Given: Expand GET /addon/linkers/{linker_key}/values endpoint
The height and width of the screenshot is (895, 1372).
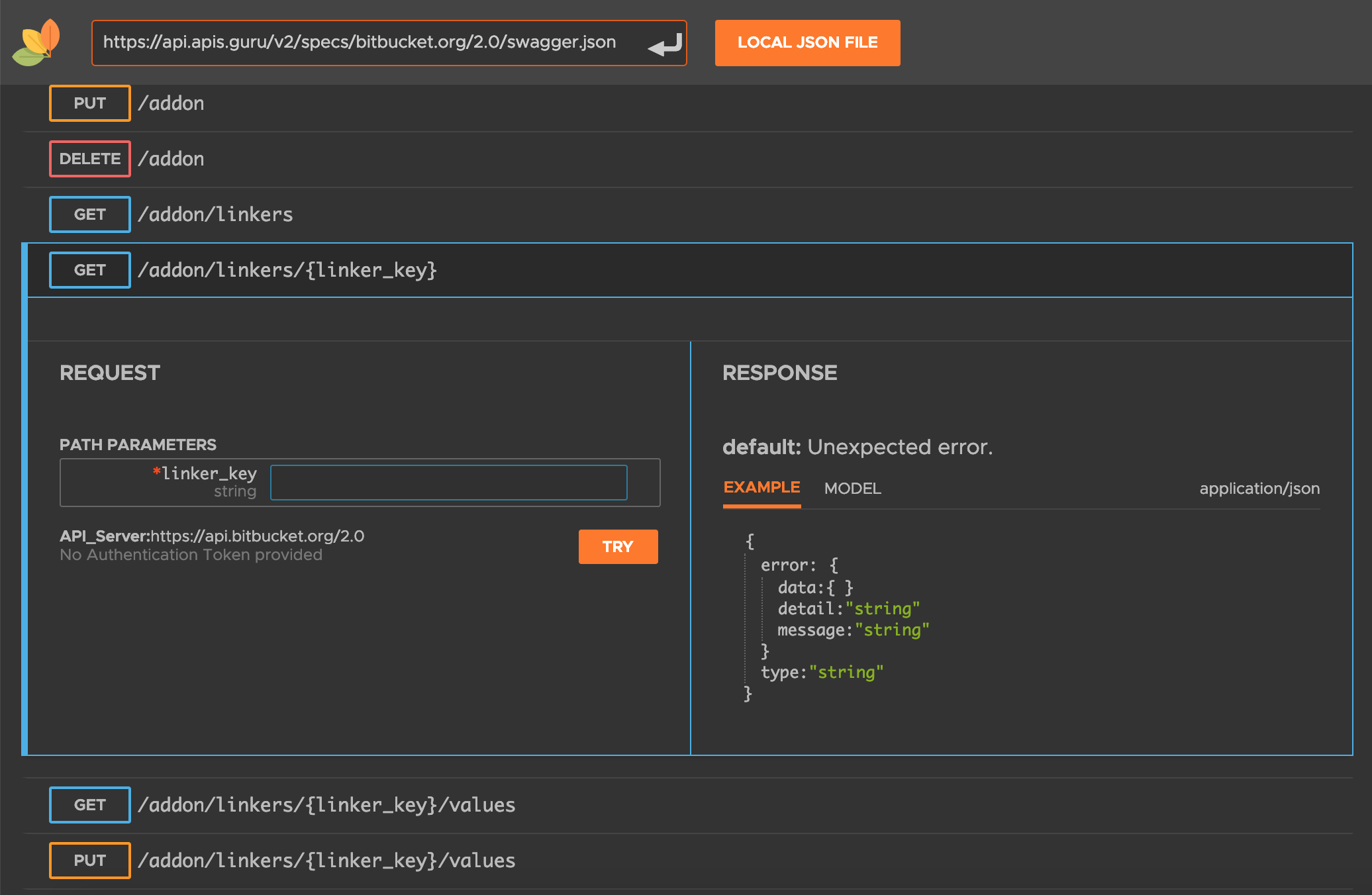Looking at the screenshot, I should (x=326, y=805).
